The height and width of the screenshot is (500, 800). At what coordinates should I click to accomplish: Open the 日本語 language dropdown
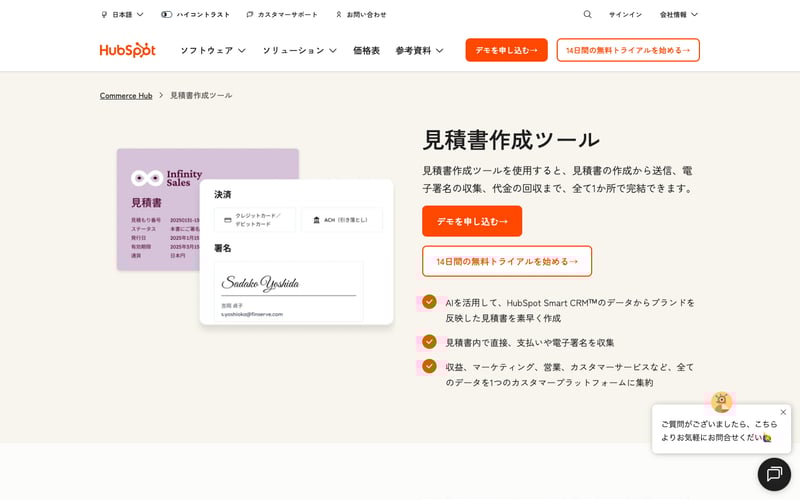[122, 15]
